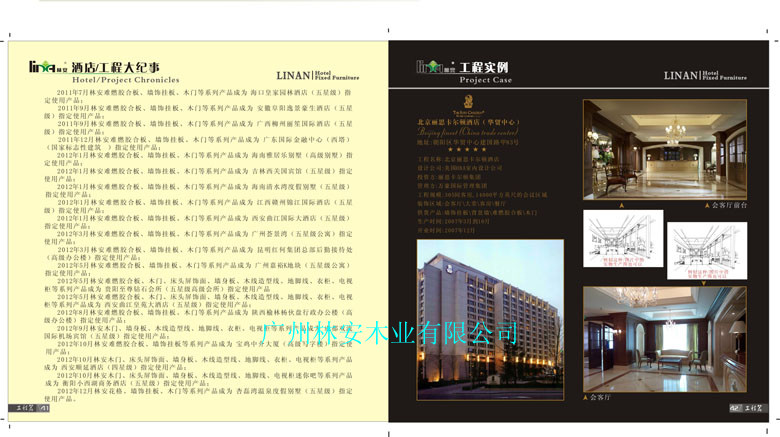Select the left interior line sketch
The image size is (780, 437).
(x=622, y=243)
